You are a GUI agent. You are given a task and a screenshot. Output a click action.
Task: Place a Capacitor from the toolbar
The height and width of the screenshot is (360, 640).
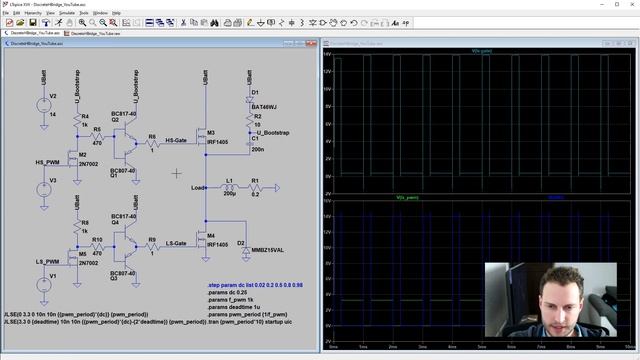[x=291, y=23]
